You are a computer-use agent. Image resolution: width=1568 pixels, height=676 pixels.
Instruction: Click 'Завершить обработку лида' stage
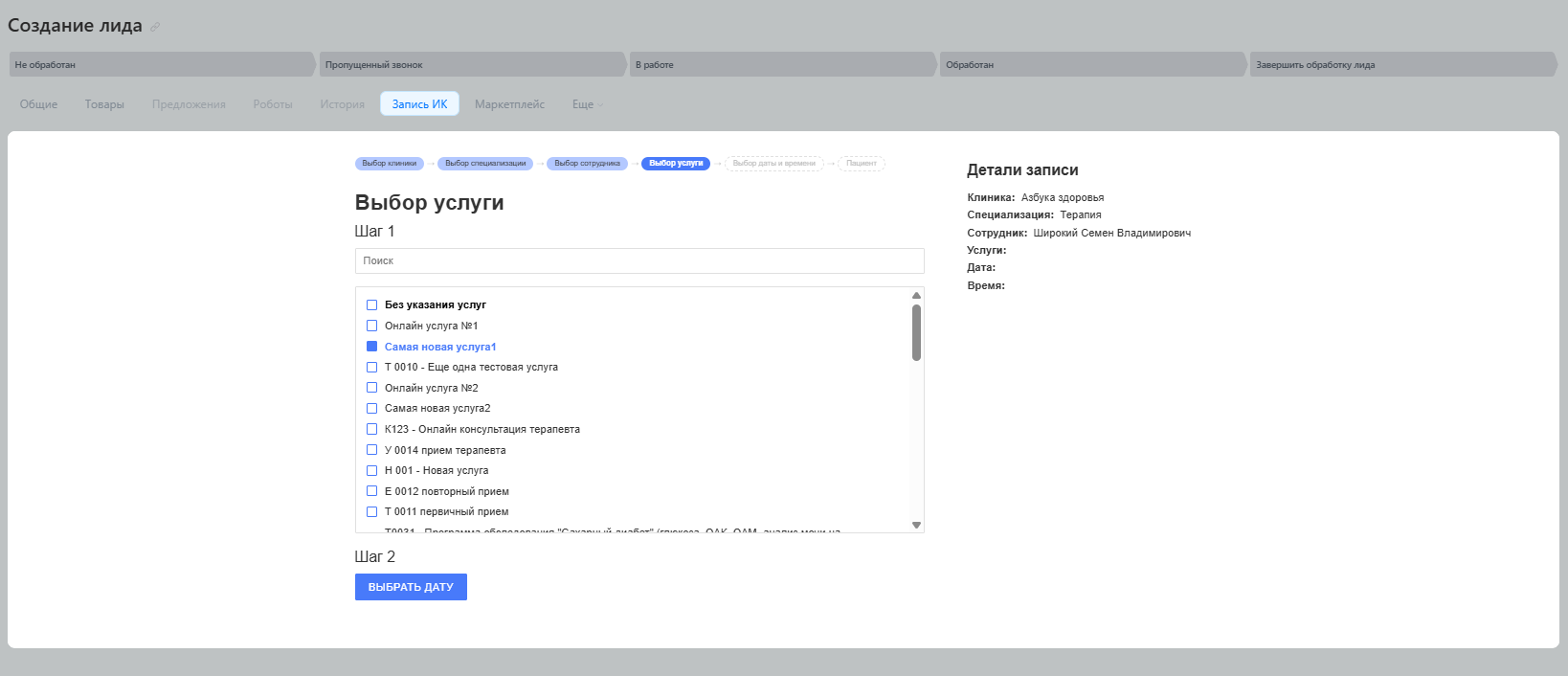point(1403,64)
